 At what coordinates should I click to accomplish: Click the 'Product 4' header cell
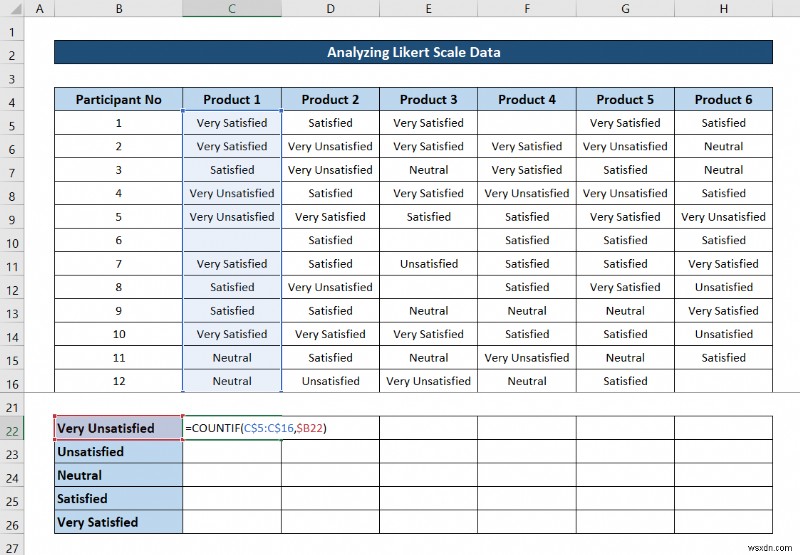tap(527, 99)
